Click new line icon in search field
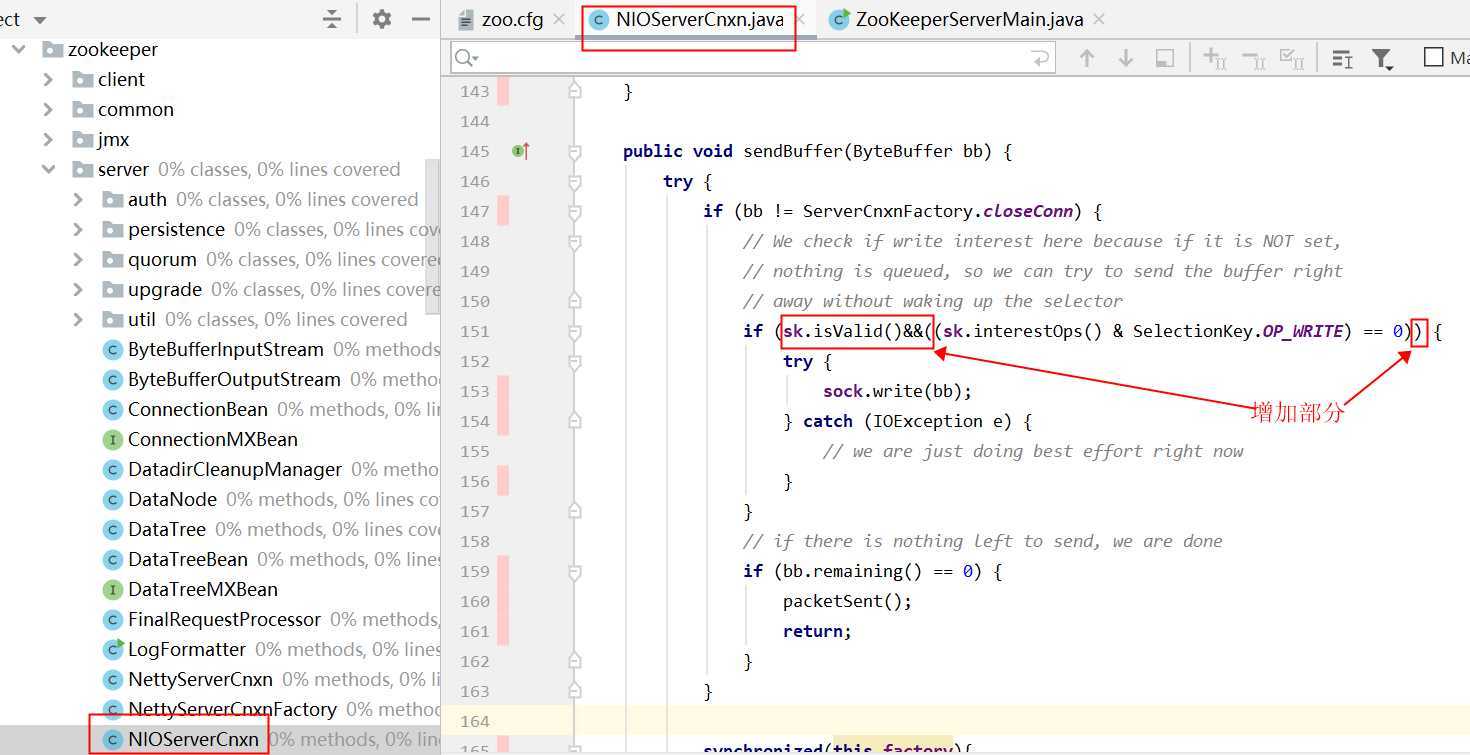1470x755 pixels. pyautogui.click(x=1041, y=59)
